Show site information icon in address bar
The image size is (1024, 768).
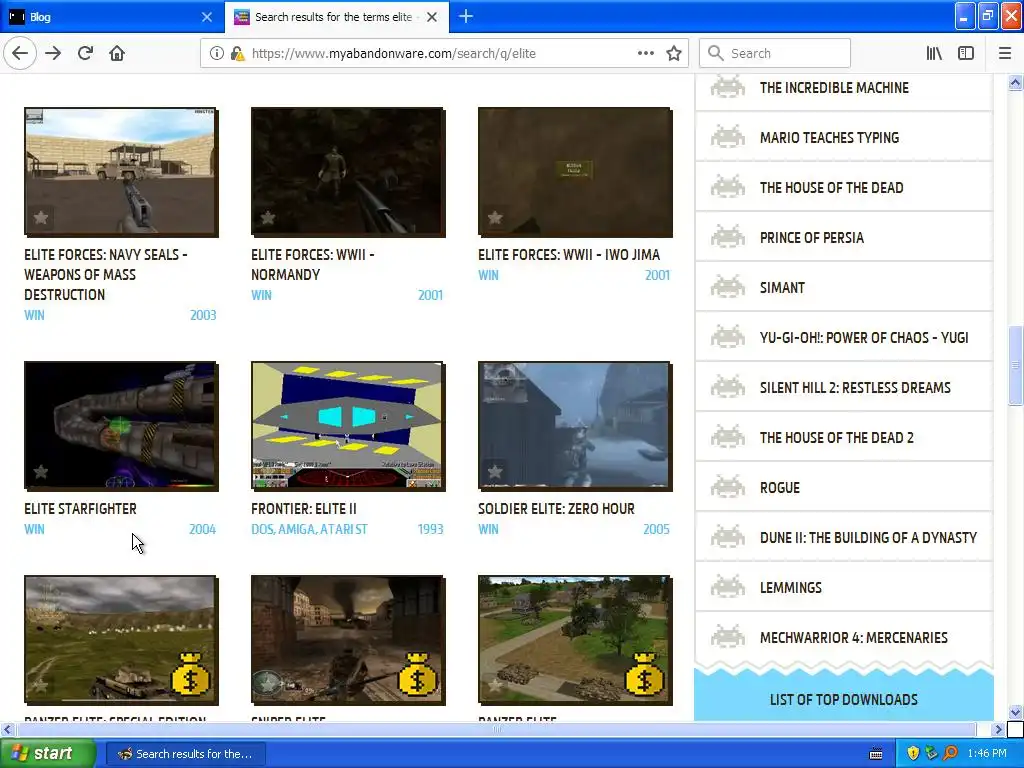point(216,54)
